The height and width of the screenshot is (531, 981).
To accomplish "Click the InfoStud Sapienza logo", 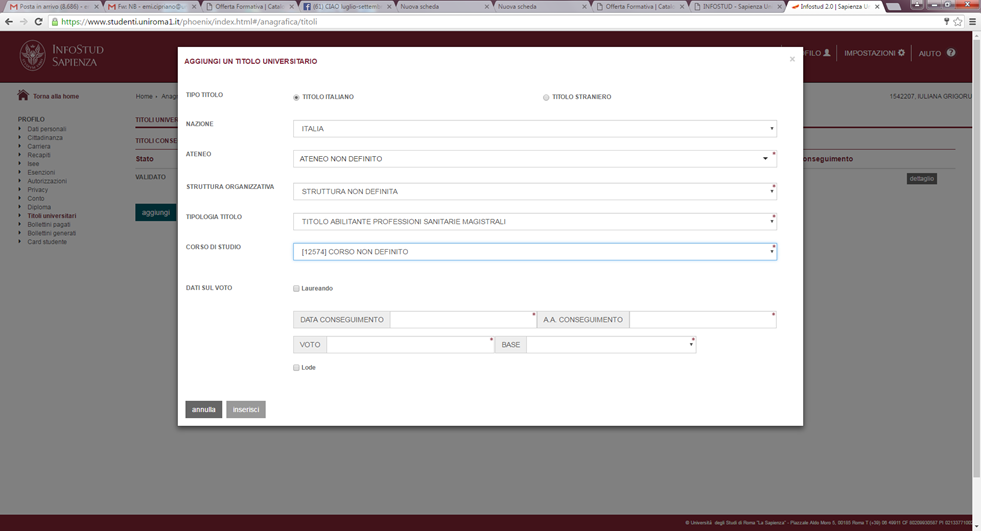I will click(x=62, y=55).
